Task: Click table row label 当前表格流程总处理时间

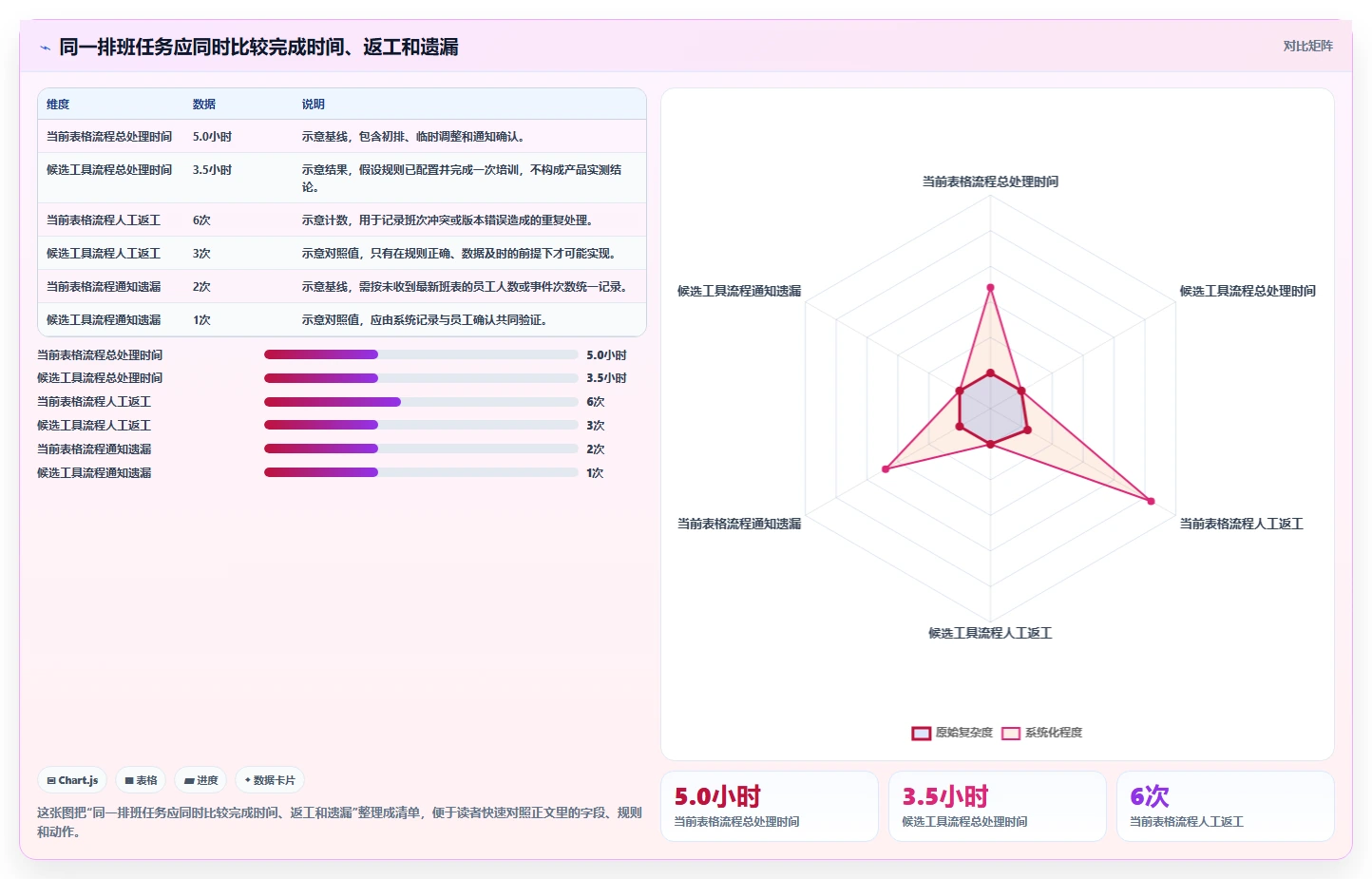Action: 109,137
